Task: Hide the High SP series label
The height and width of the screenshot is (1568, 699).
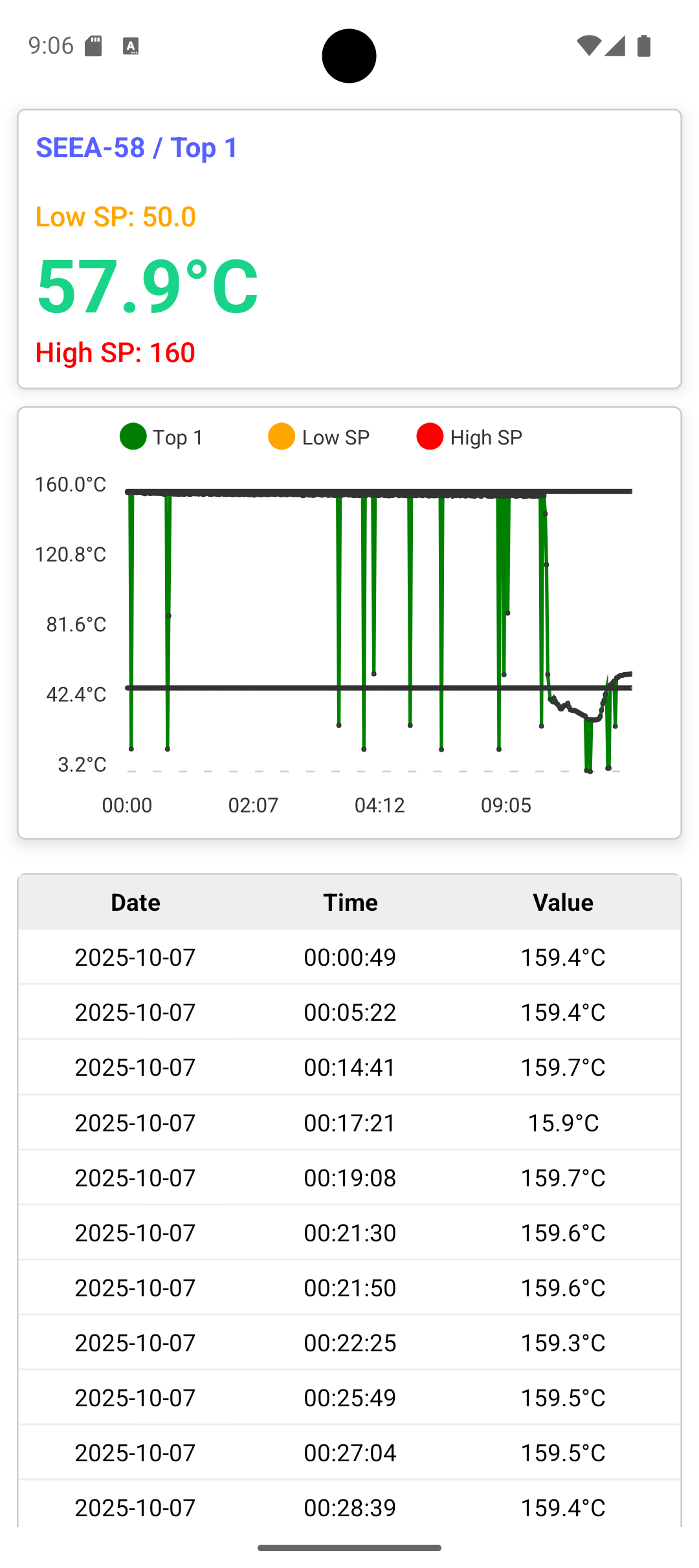Action: (x=486, y=438)
